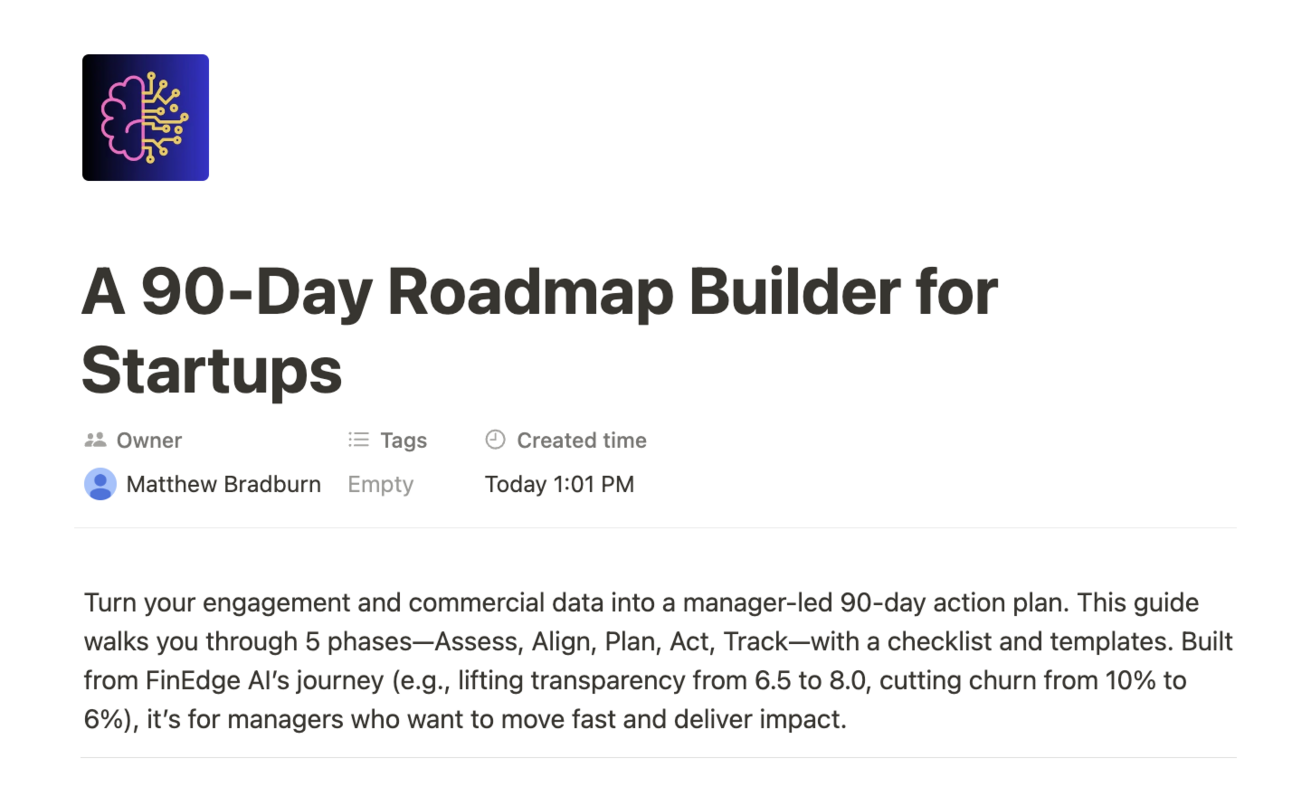Open the Created time property label
Viewport: 1292px width, 796px height.
581,440
